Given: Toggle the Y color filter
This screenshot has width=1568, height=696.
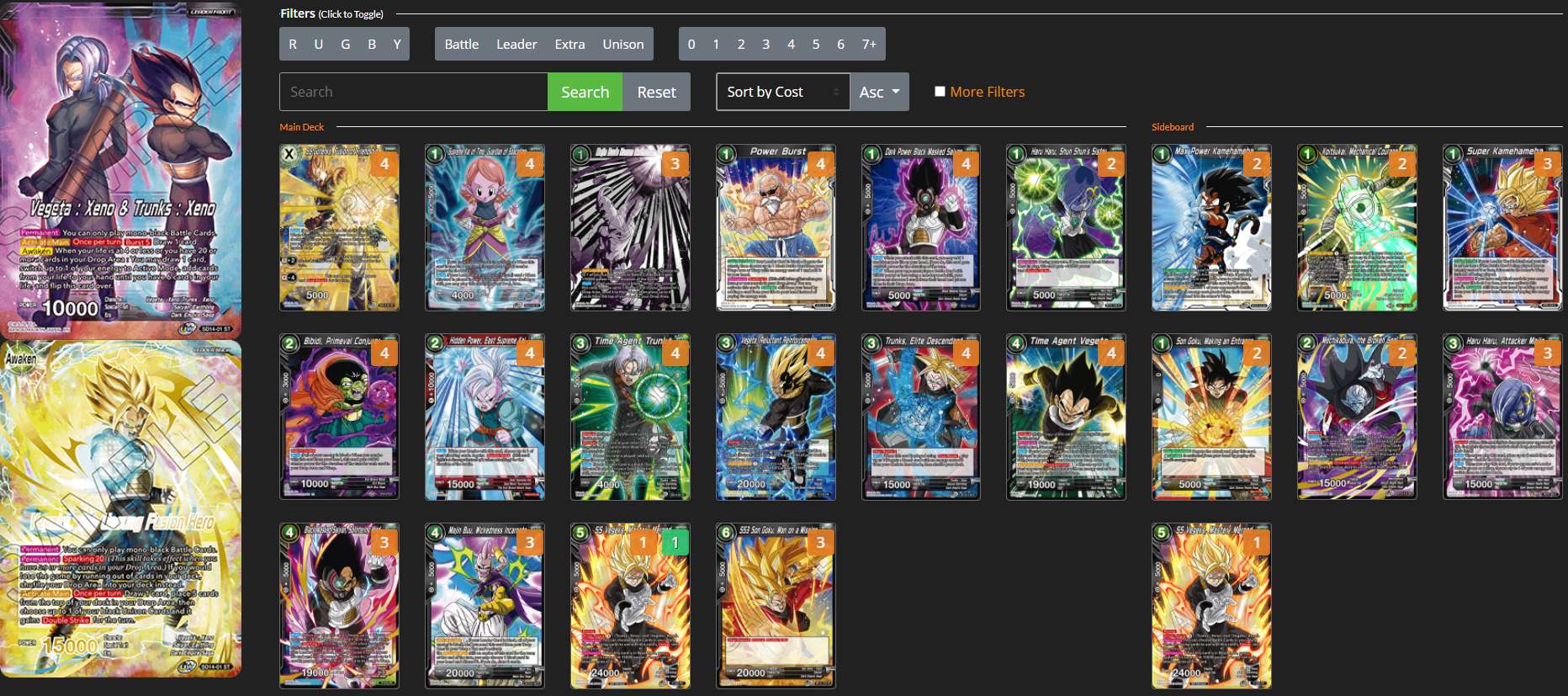Looking at the screenshot, I should click(397, 44).
